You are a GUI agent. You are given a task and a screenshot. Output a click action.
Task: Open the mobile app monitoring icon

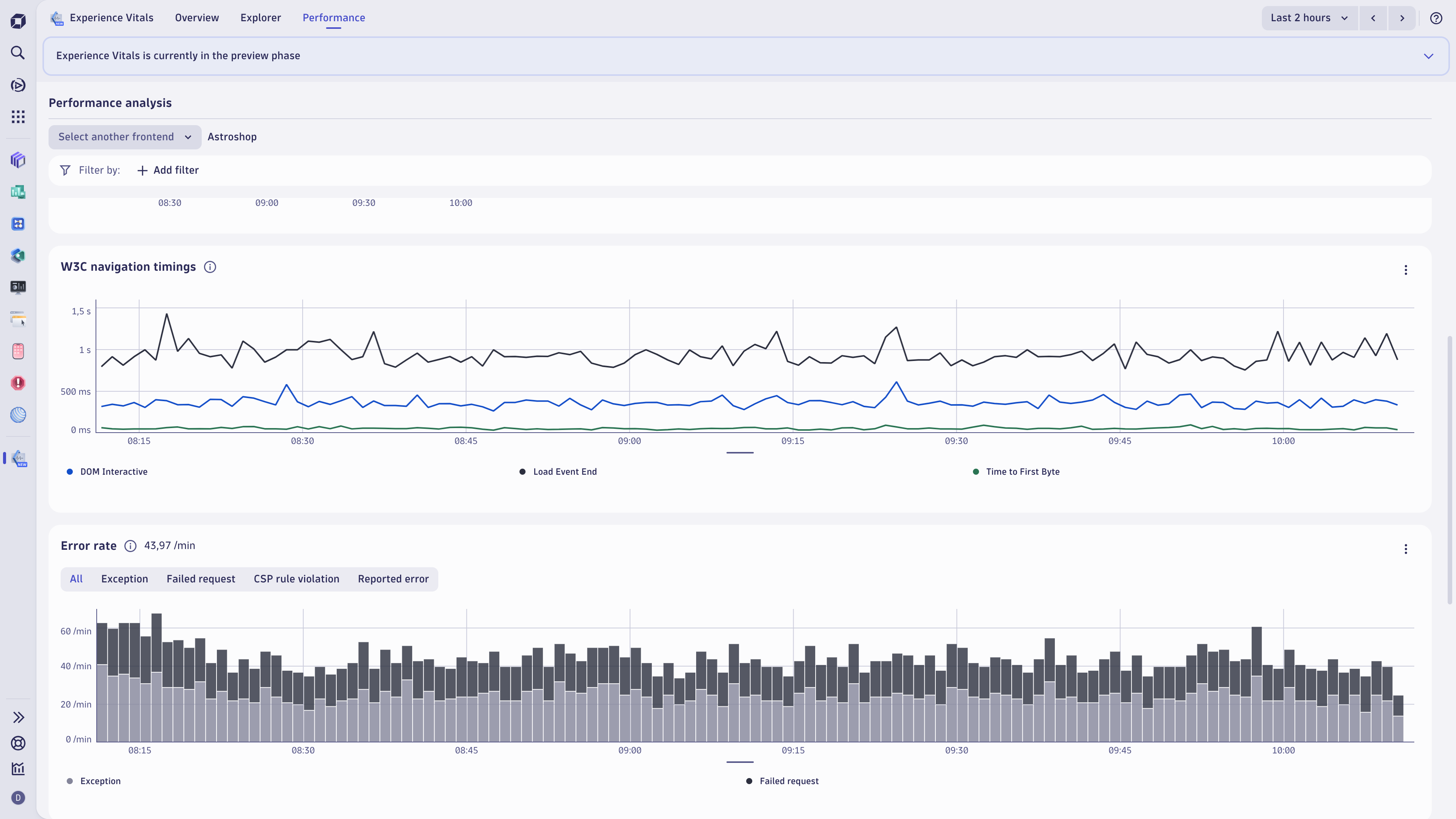tap(18, 351)
